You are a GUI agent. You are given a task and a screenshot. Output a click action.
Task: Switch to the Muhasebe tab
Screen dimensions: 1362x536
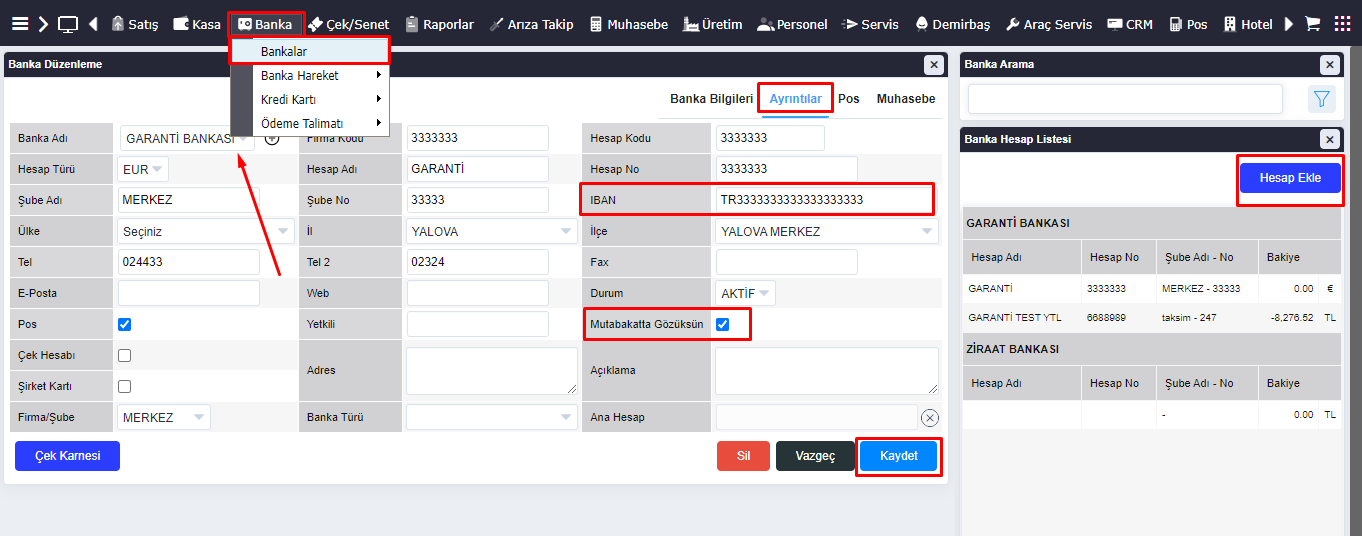pyautogui.click(x=905, y=99)
